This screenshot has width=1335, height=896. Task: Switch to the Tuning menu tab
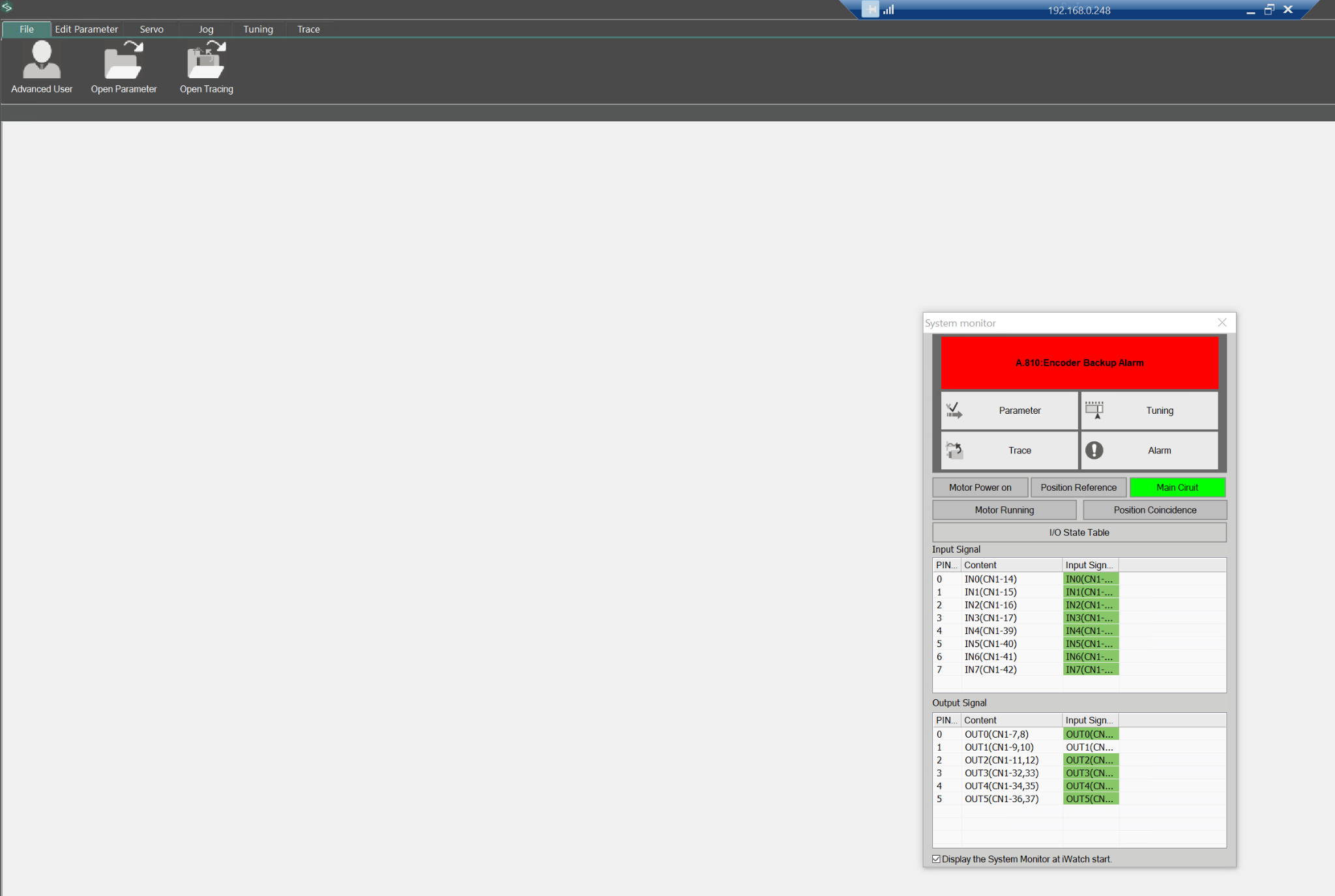[258, 29]
